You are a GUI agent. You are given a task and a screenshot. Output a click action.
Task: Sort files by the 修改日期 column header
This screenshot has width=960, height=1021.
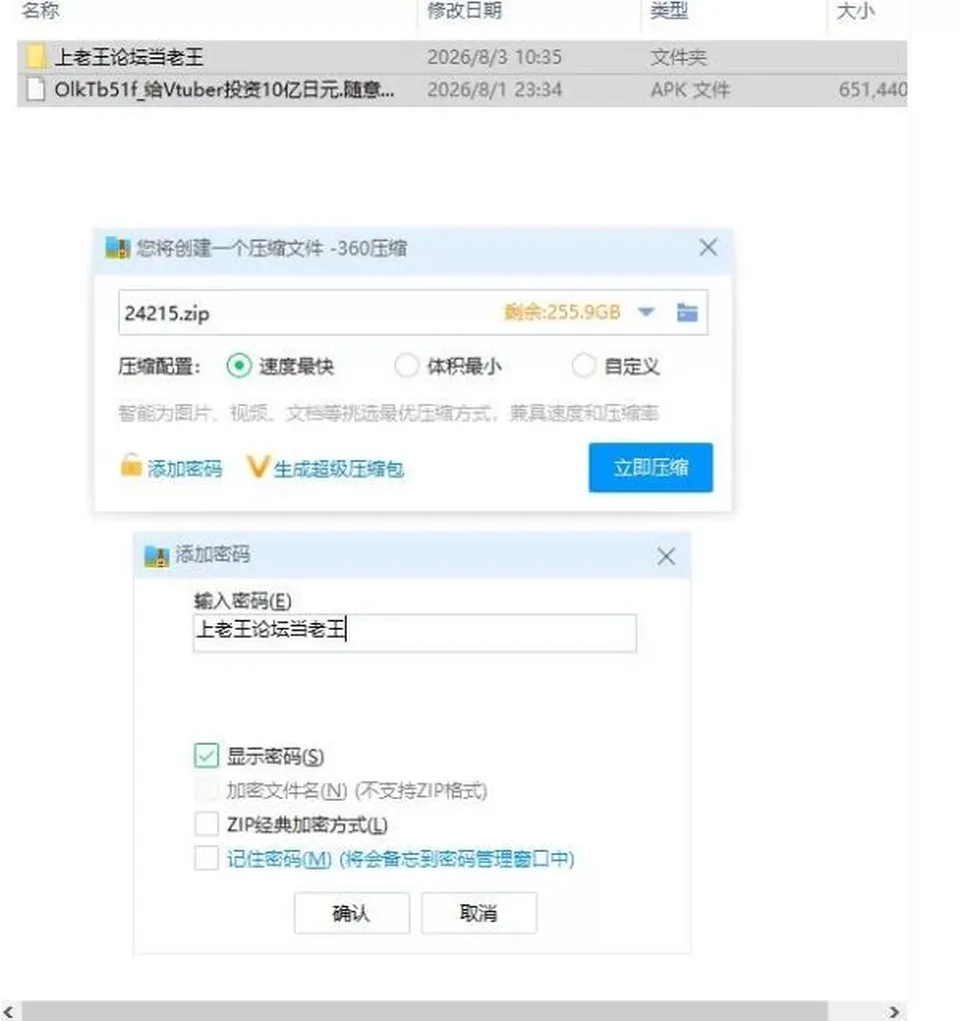click(x=464, y=10)
